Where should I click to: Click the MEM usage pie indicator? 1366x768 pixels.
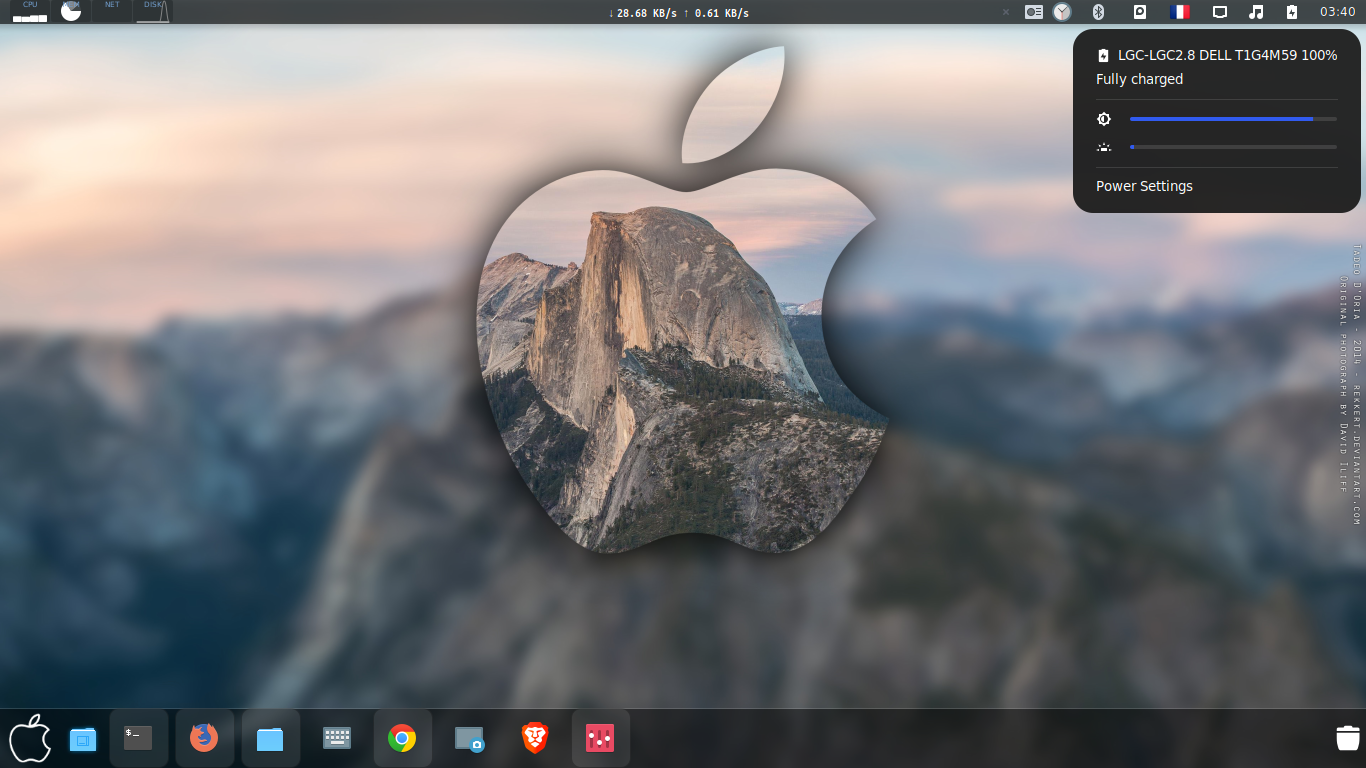pyautogui.click(x=71, y=11)
